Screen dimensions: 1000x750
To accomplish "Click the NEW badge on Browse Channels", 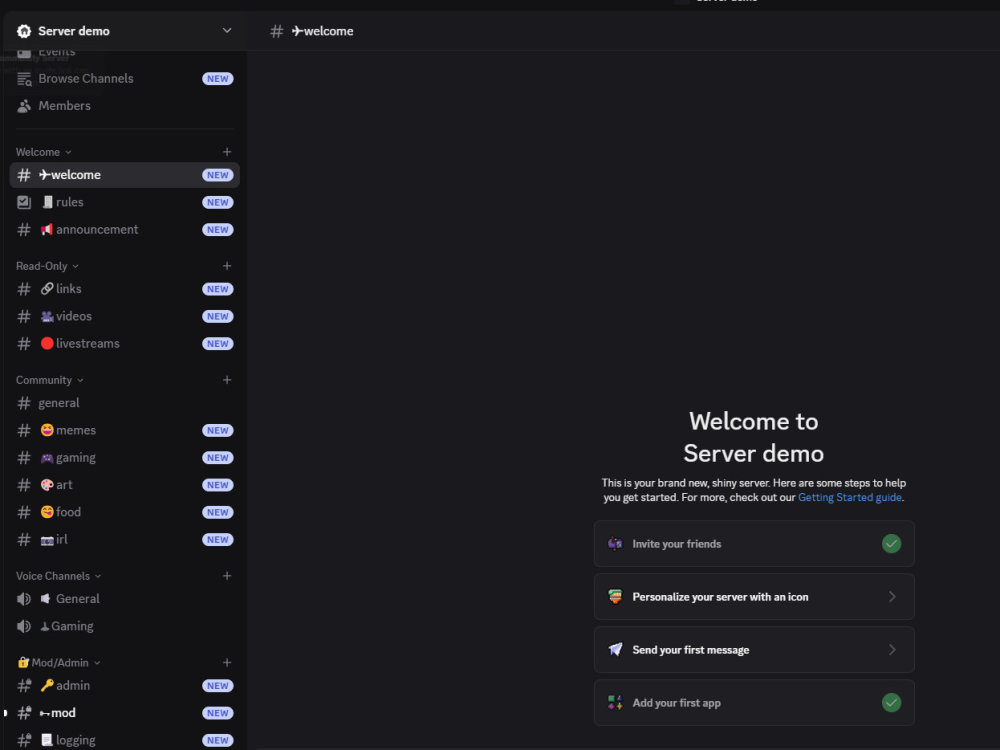I will coord(217,78).
